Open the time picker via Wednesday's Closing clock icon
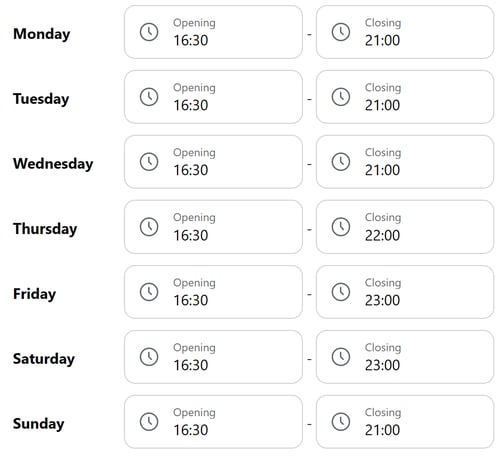This screenshot has width=503, height=456. 341,162
